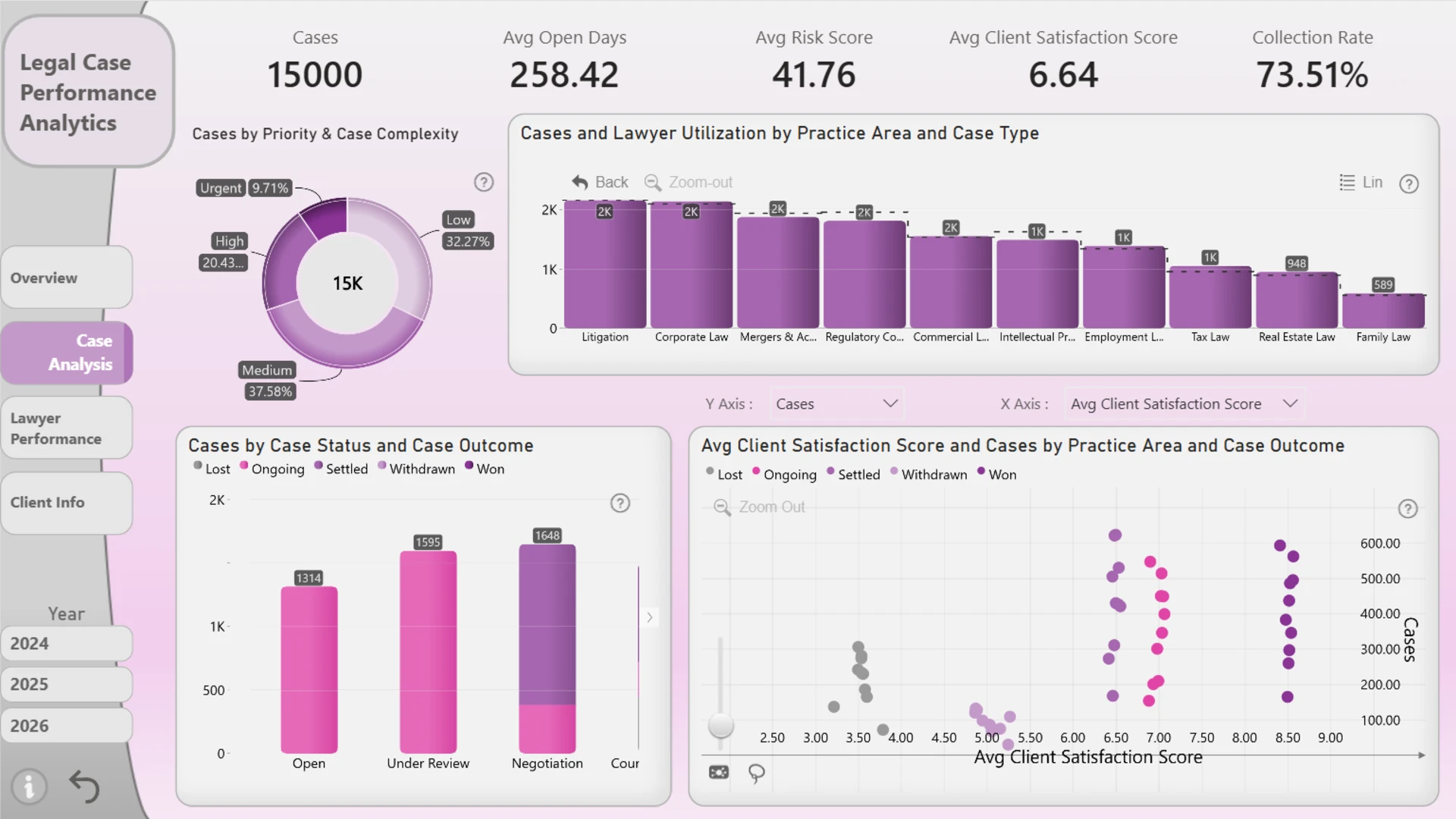This screenshot has width=1456, height=819.
Task: Click Zoom Out magnifier in scatter chart
Action: click(722, 507)
